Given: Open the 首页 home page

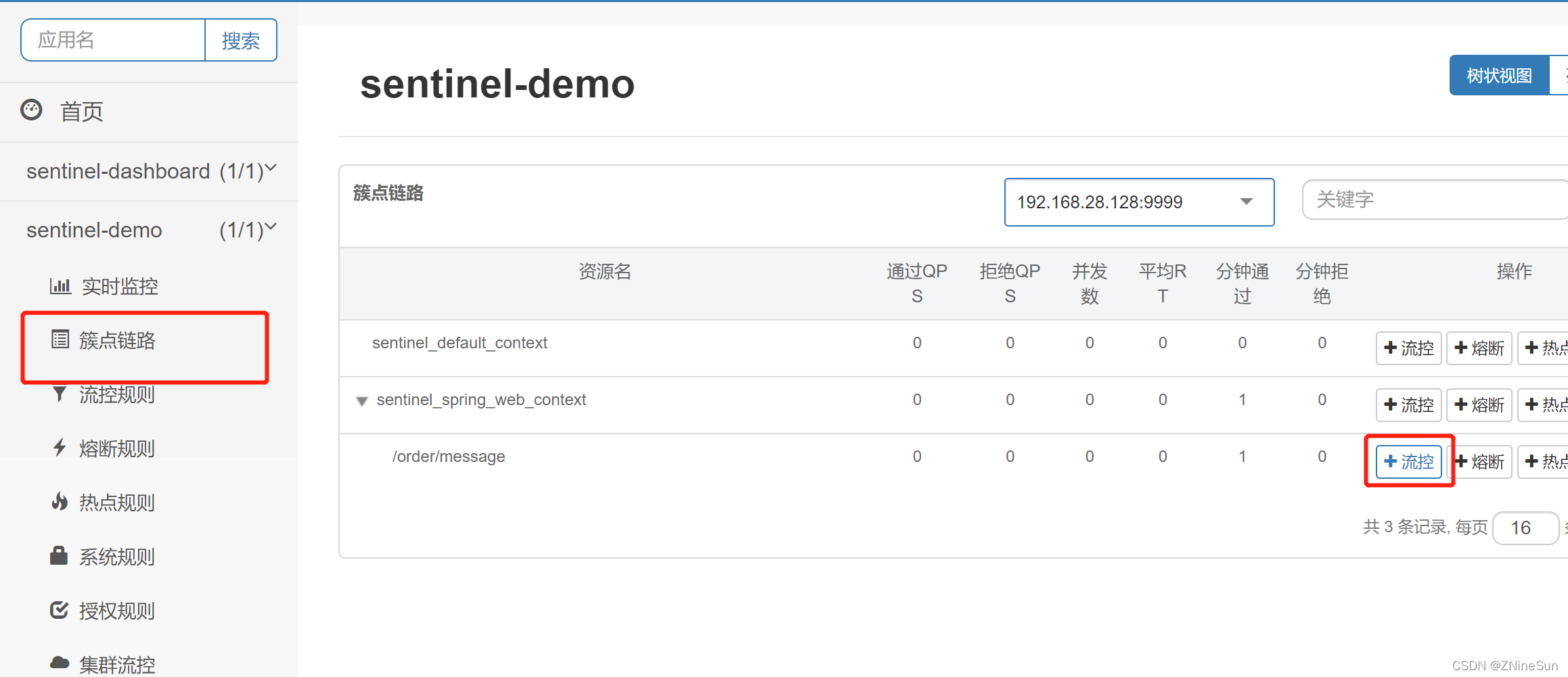Looking at the screenshot, I should [x=81, y=112].
